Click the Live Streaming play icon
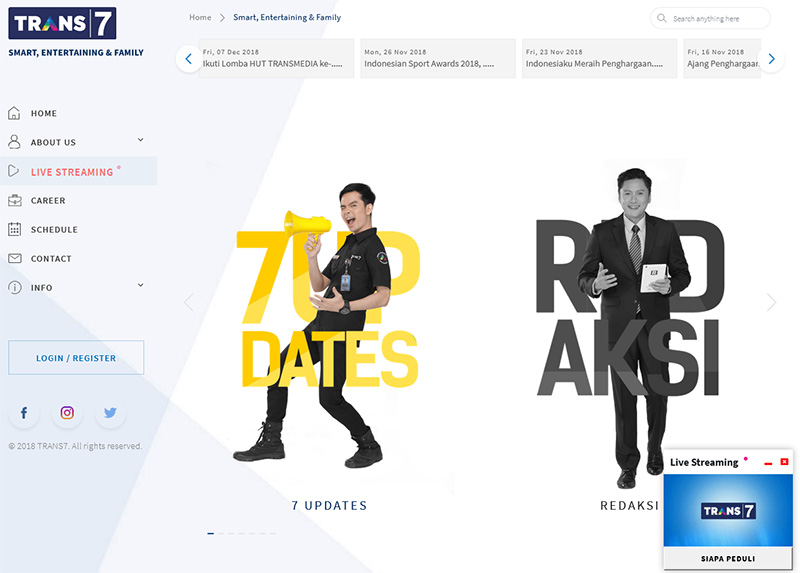800x573 pixels. click(14, 171)
